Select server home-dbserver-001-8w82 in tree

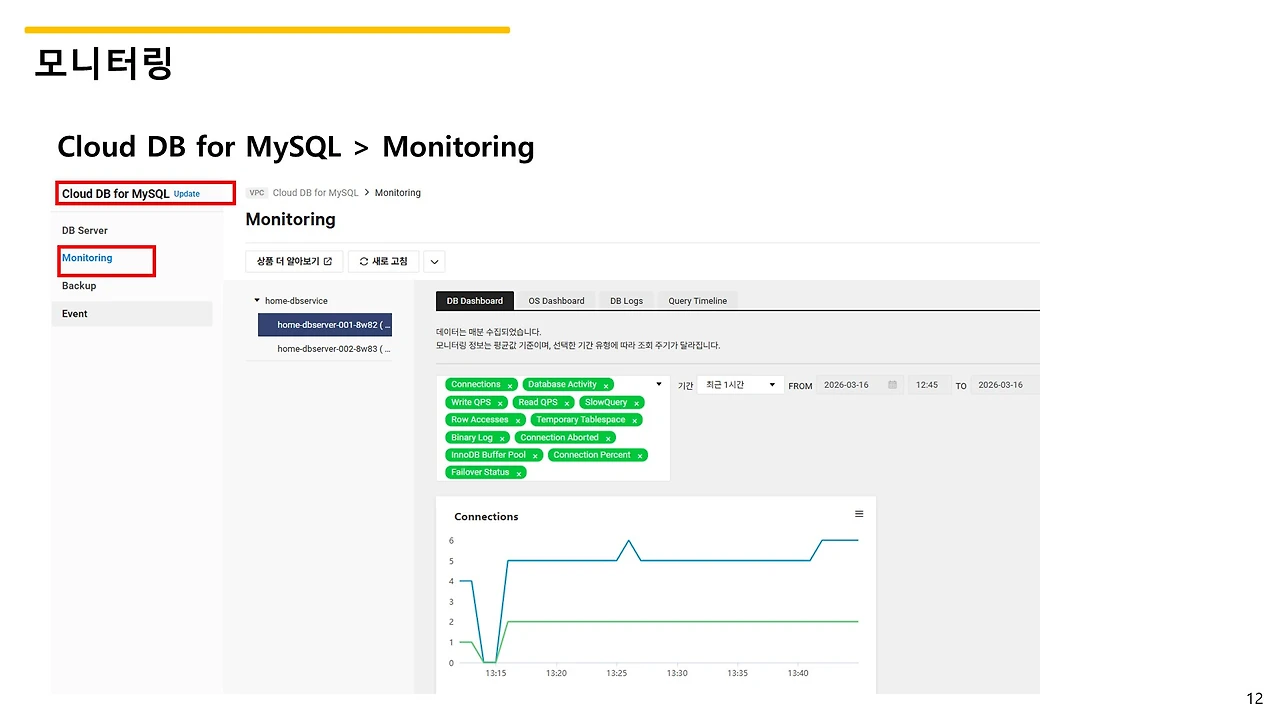(x=325, y=325)
